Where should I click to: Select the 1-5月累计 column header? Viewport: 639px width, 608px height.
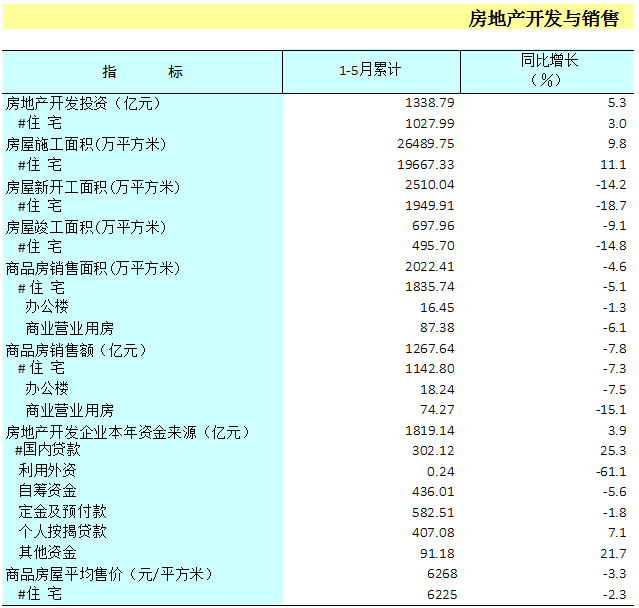pyautogui.click(x=370, y=71)
